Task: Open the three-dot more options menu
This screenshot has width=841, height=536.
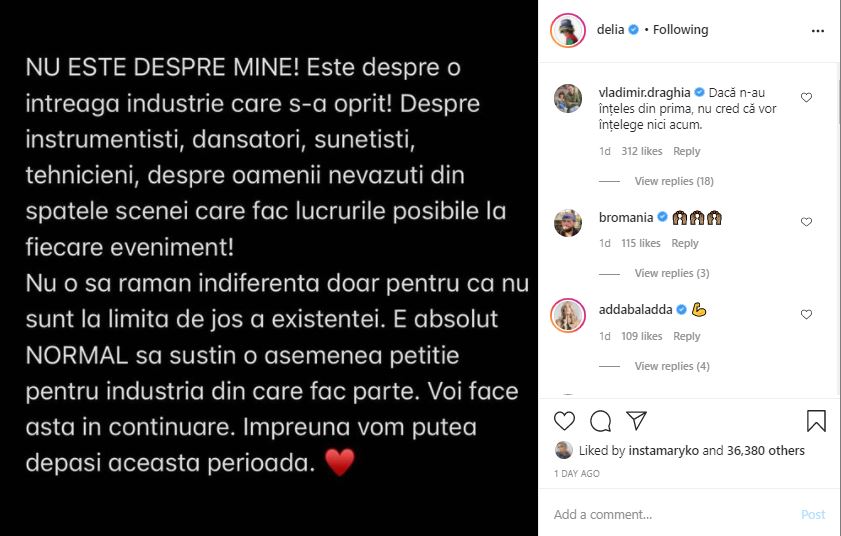Action: [x=818, y=30]
